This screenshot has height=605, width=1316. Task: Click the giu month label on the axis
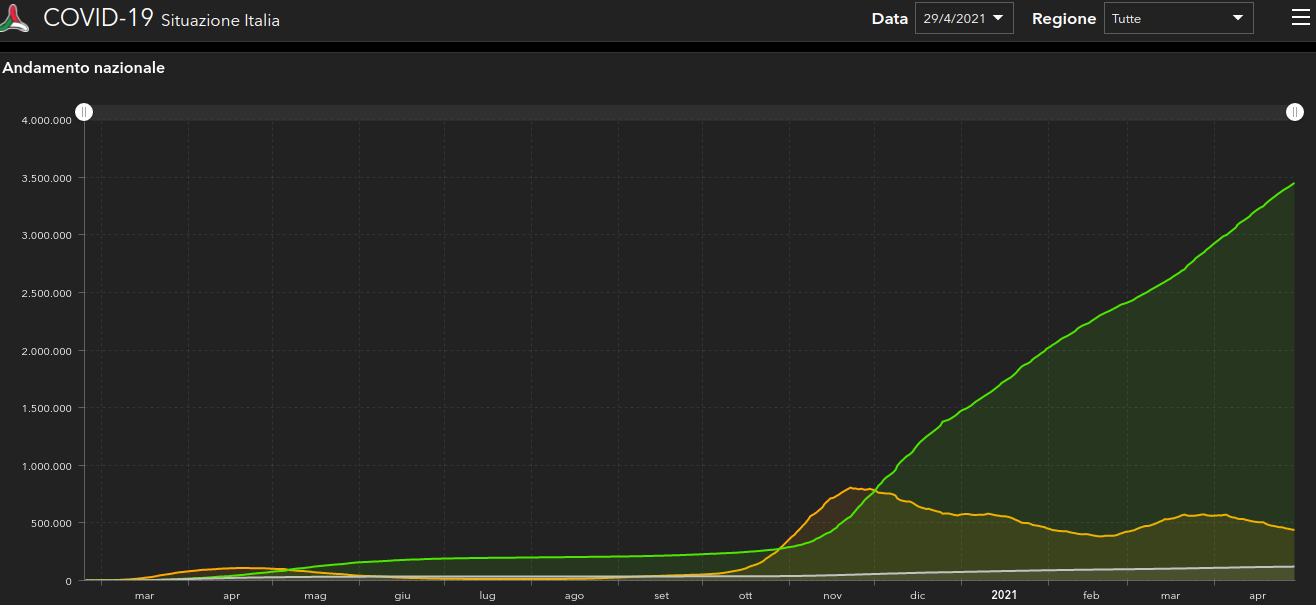[x=402, y=595]
